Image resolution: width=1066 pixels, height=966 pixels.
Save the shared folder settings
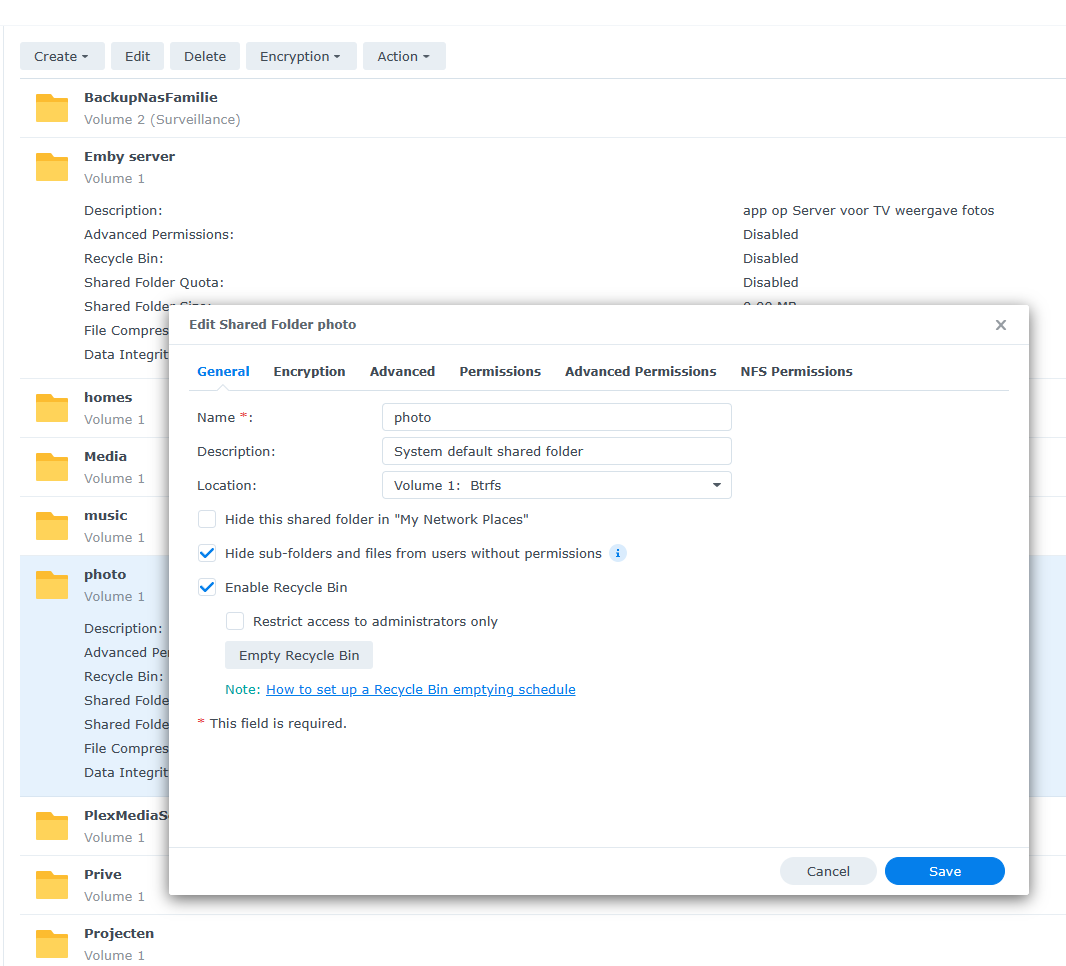click(x=944, y=871)
